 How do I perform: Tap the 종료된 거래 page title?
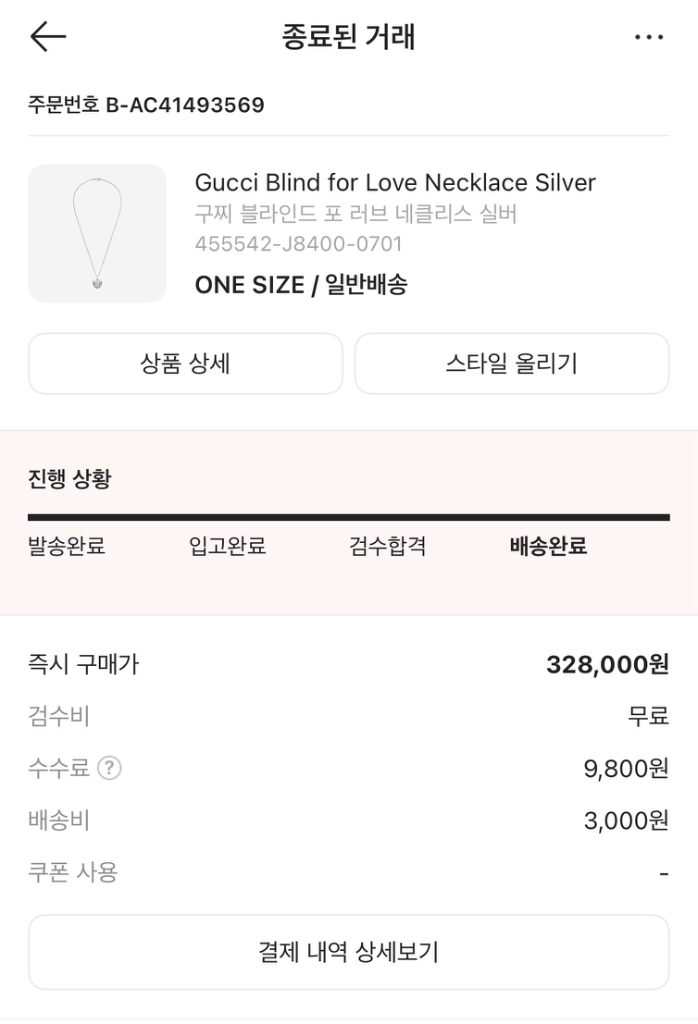348,38
